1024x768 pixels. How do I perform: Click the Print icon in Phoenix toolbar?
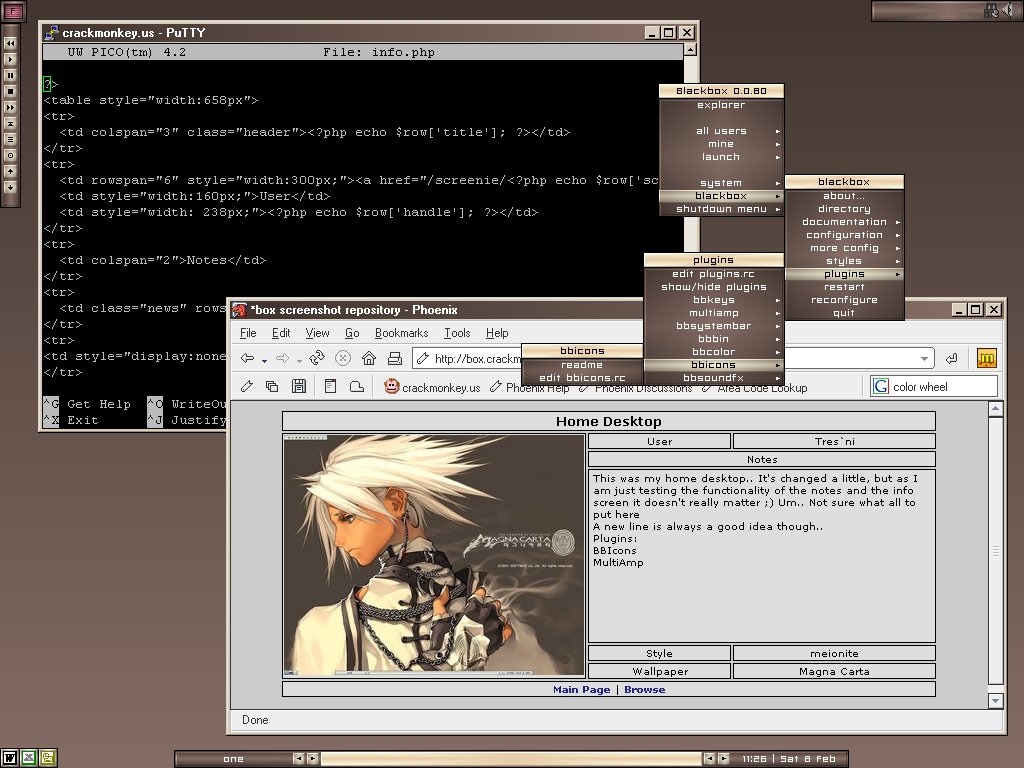pos(395,358)
